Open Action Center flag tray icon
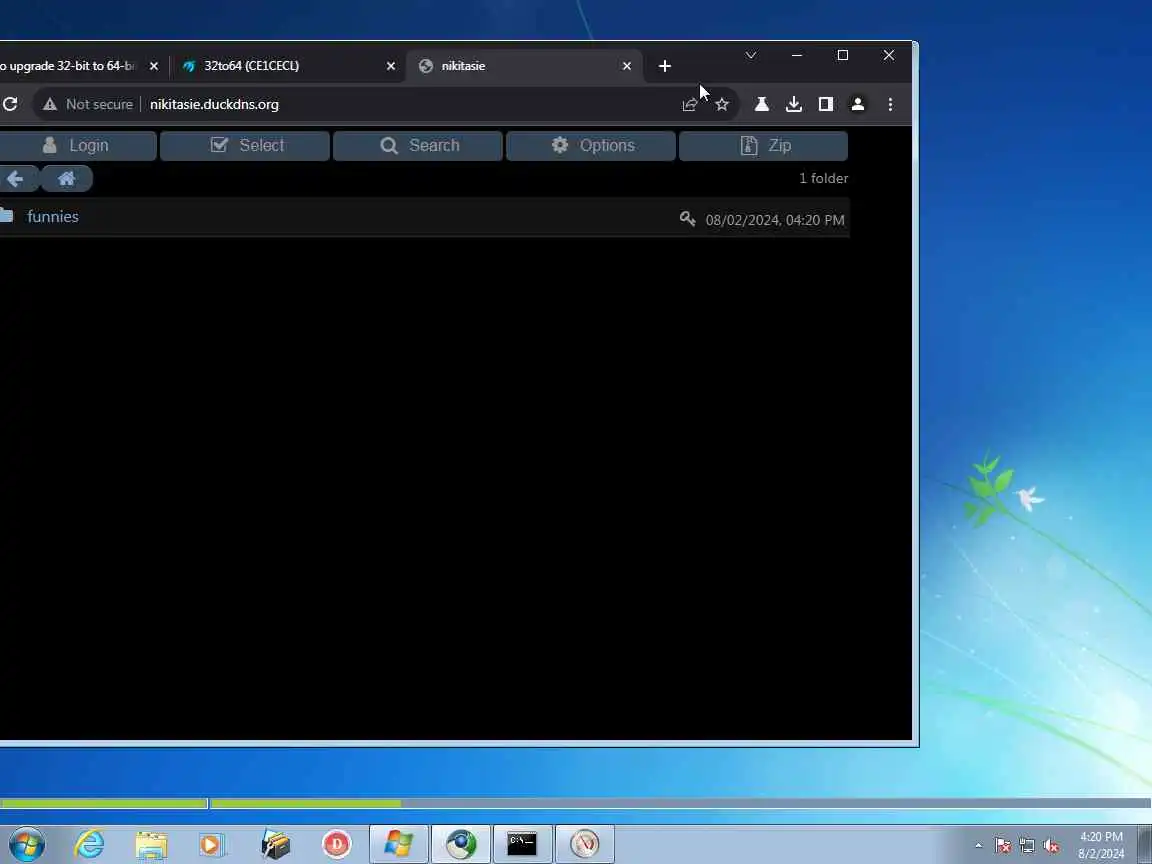The height and width of the screenshot is (864, 1152). [1003, 846]
